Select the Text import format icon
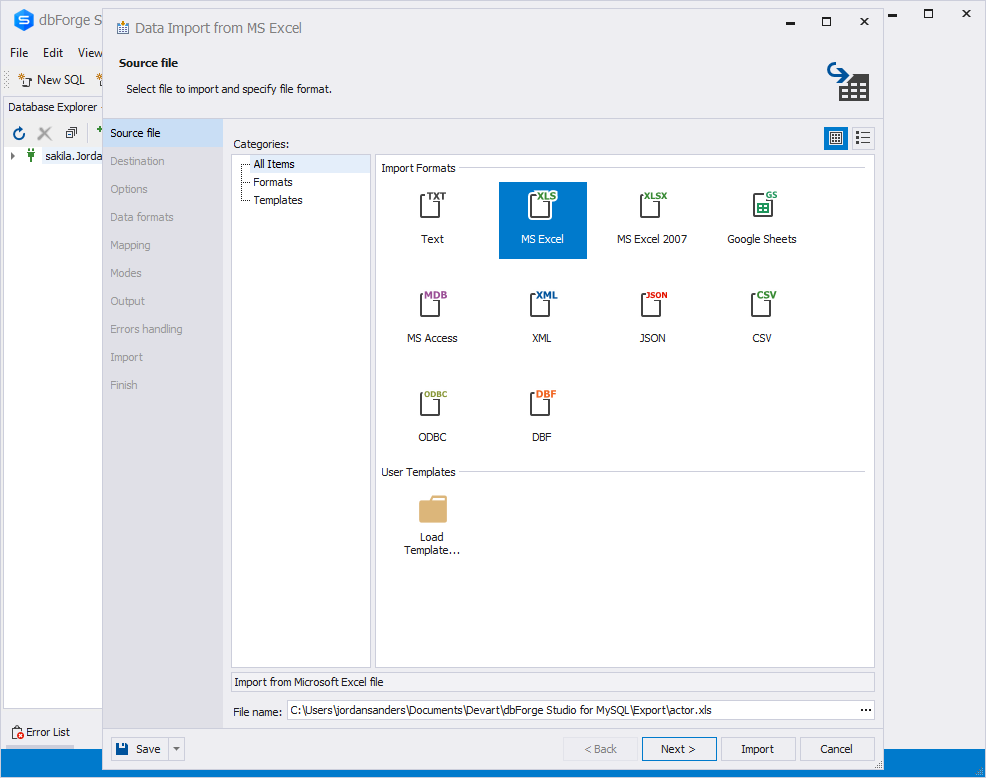The image size is (986, 778). coord(433,220)
